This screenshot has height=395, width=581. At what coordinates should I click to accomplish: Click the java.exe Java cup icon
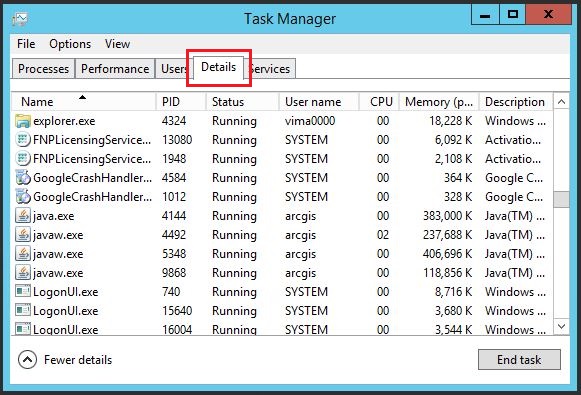click(23, 216)
